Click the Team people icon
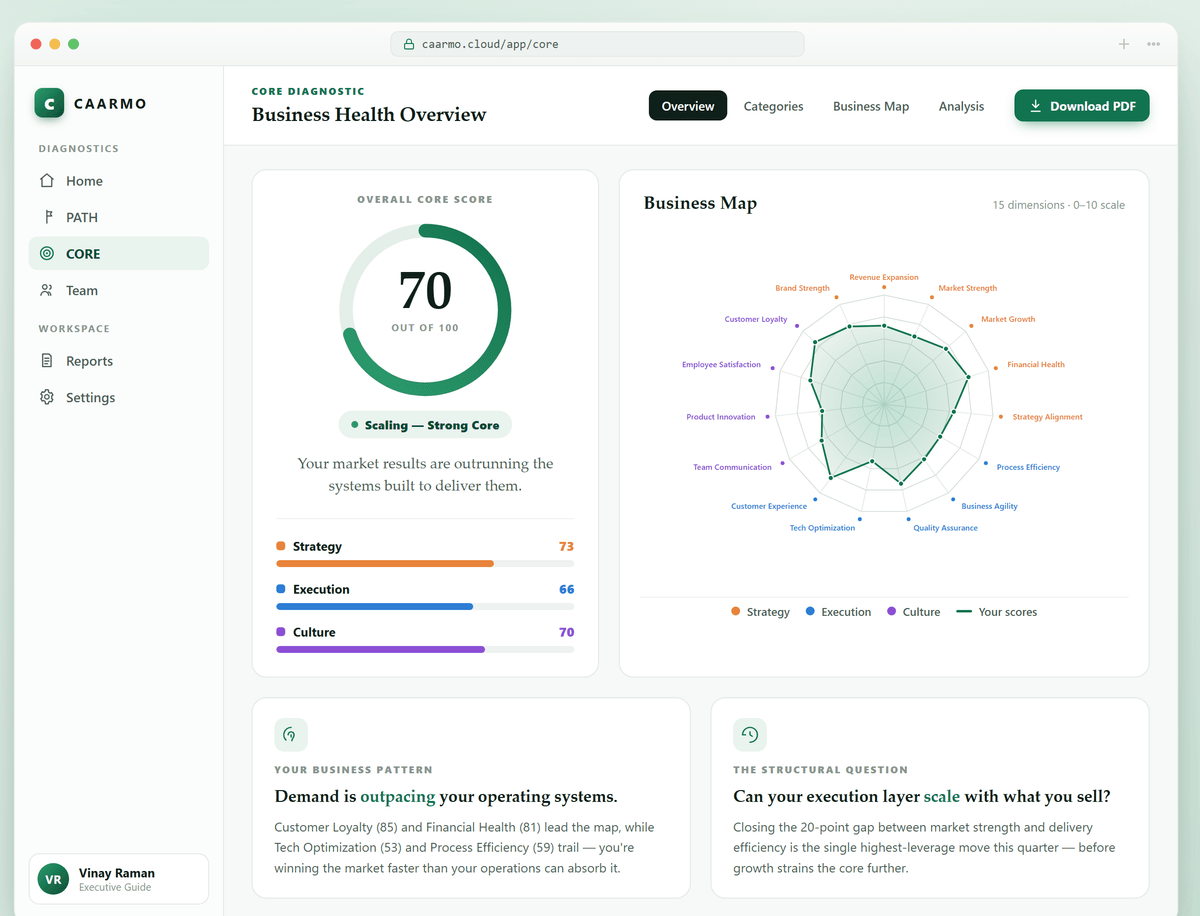 (x=47, y=290)
